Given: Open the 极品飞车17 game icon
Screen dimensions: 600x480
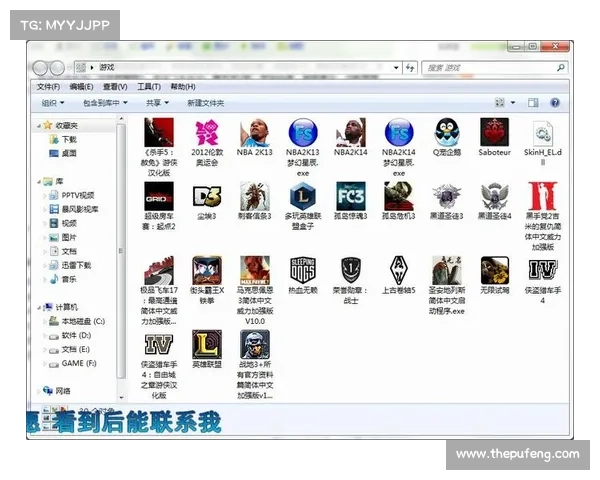Looking at the screenshot, I should pos(159,270).
